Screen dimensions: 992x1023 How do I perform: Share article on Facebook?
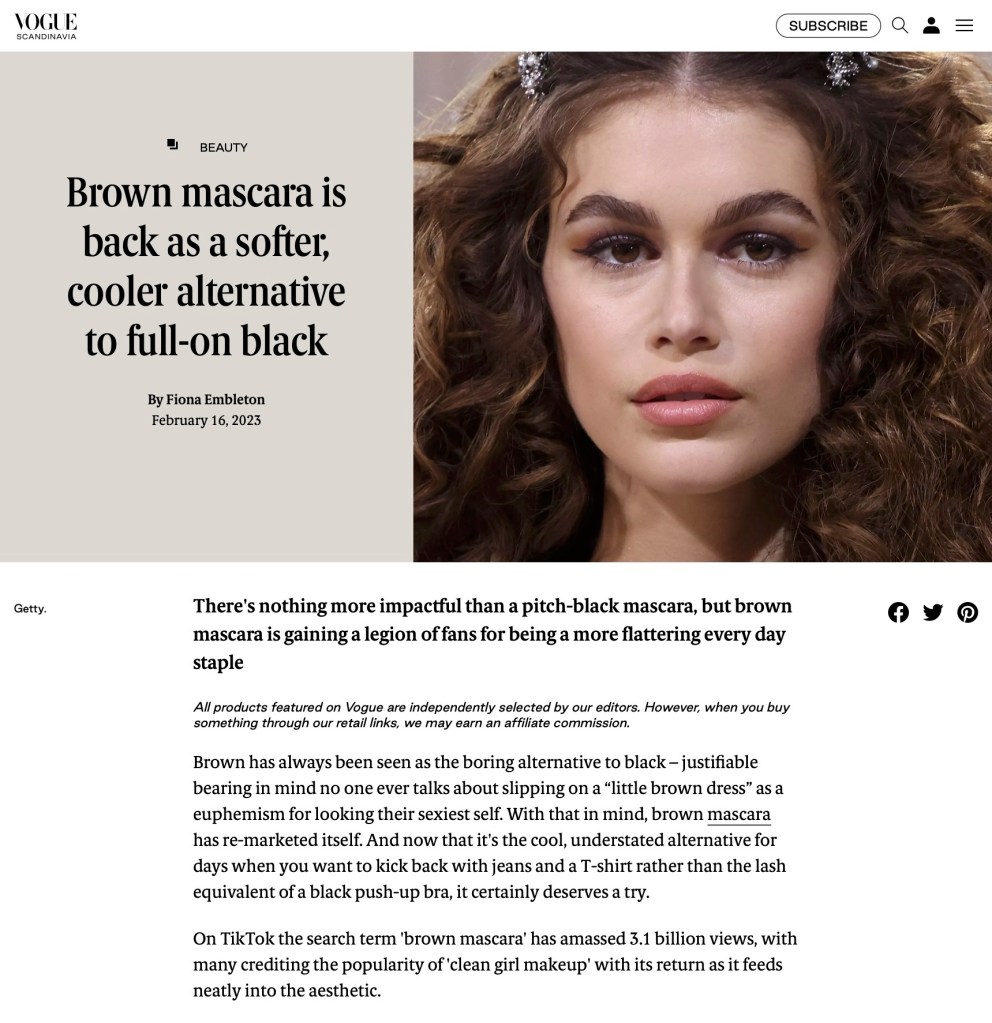click(x=898, y=612)
